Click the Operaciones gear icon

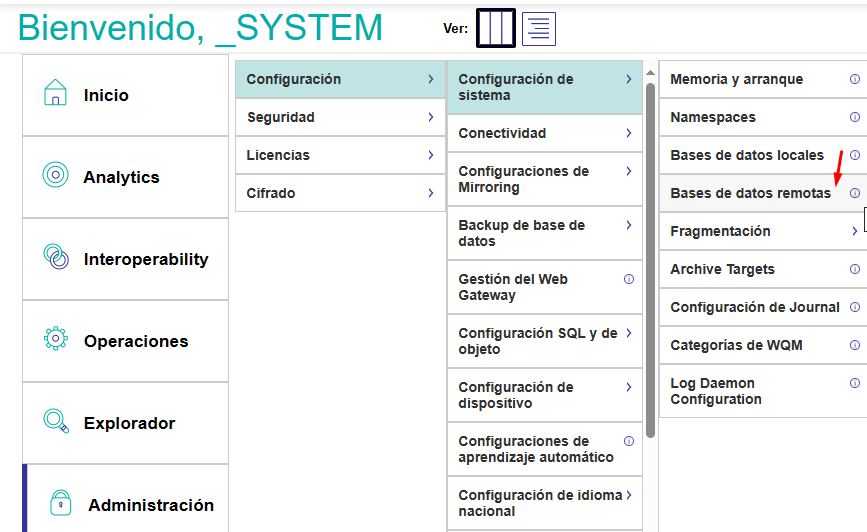point(56,340)
